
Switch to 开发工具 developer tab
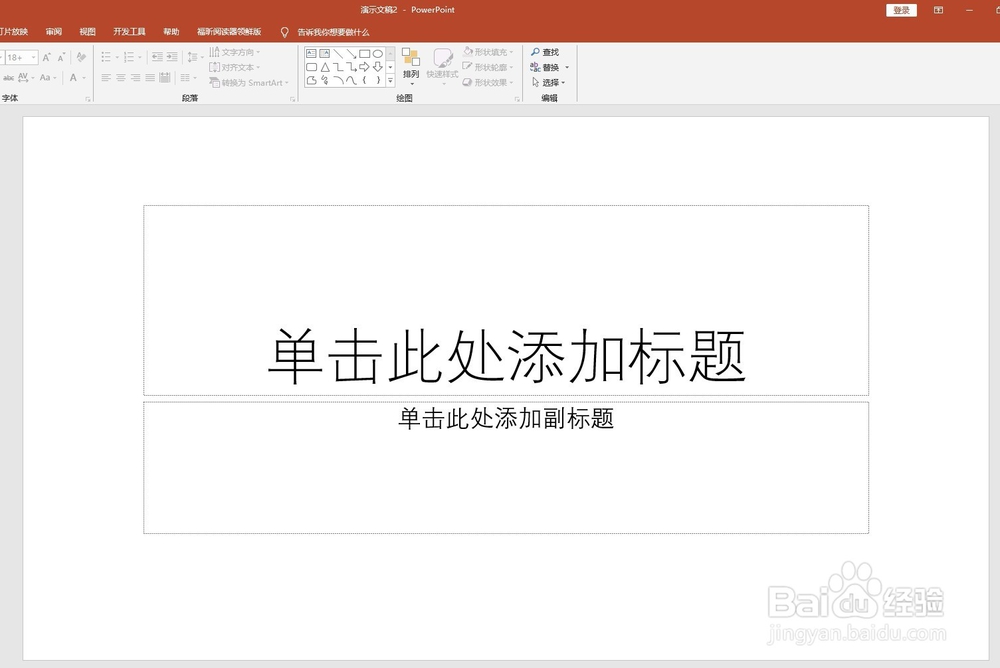click(x=129, y=32)
